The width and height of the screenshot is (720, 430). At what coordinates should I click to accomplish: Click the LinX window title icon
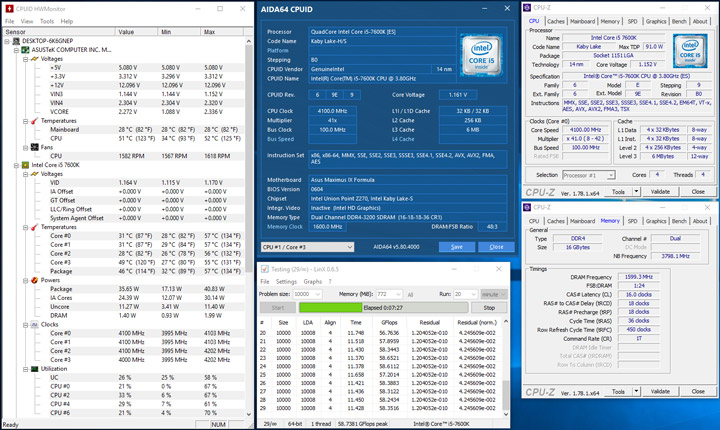pos(264,269)
